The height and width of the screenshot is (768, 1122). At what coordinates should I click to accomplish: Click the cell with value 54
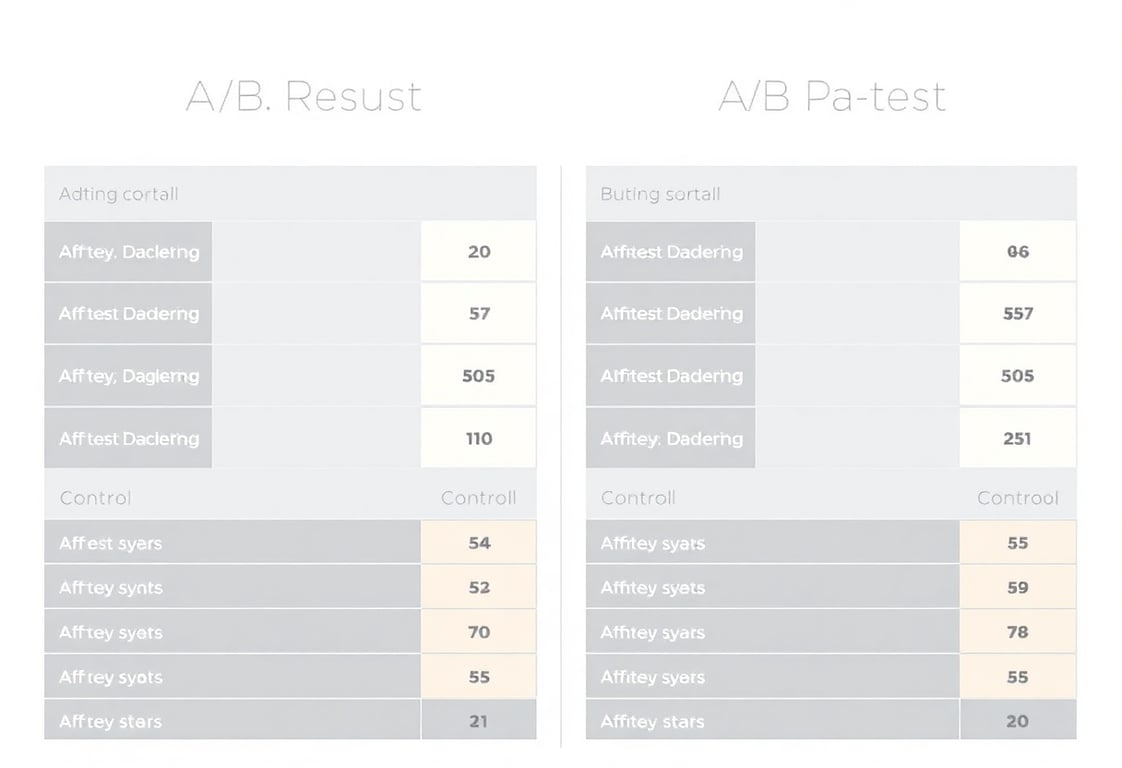pos(479,543)
